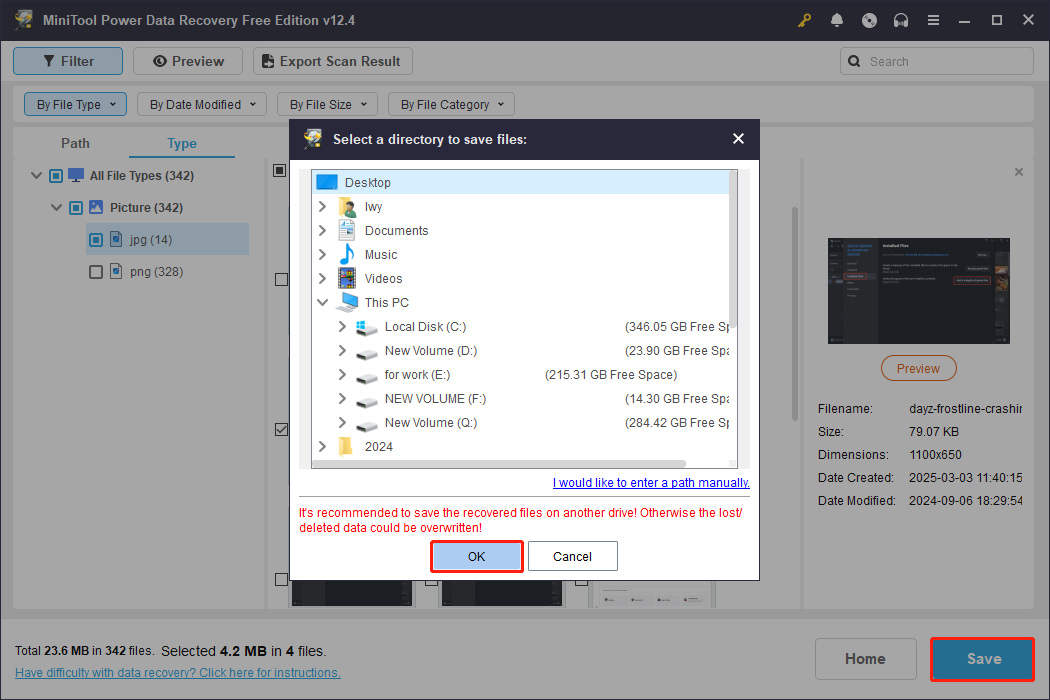Click the directory tree vertical scrollbar

[733, 249]
